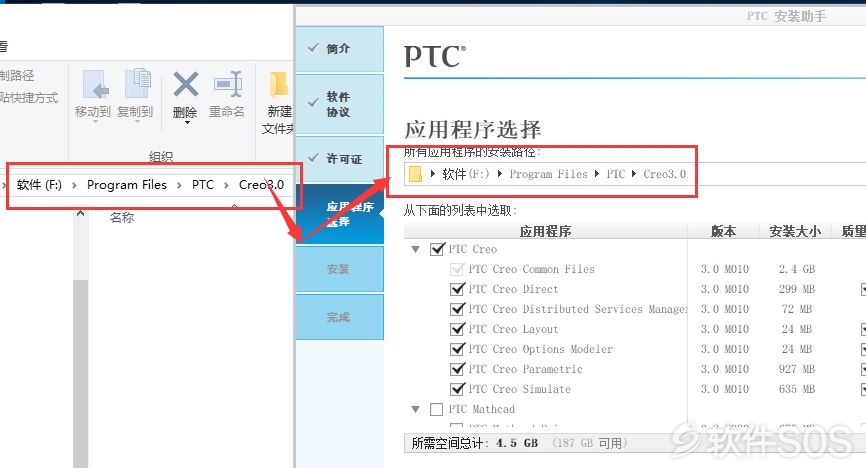Expand arrow before Creo3.0 in installer path
The width and height of the screenshot is (866, 468).
click(x=634, y=173)
